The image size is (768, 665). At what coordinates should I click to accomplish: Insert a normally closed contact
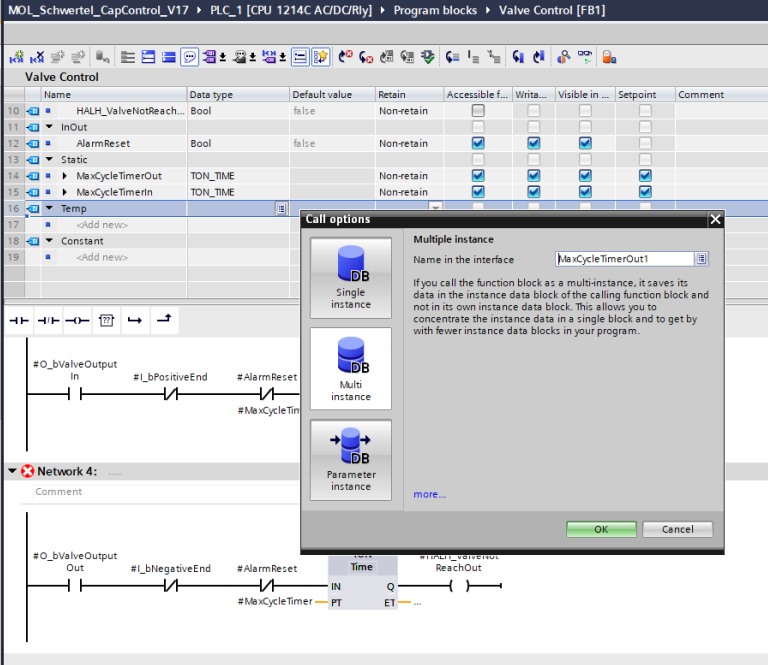tap(49, 320)
